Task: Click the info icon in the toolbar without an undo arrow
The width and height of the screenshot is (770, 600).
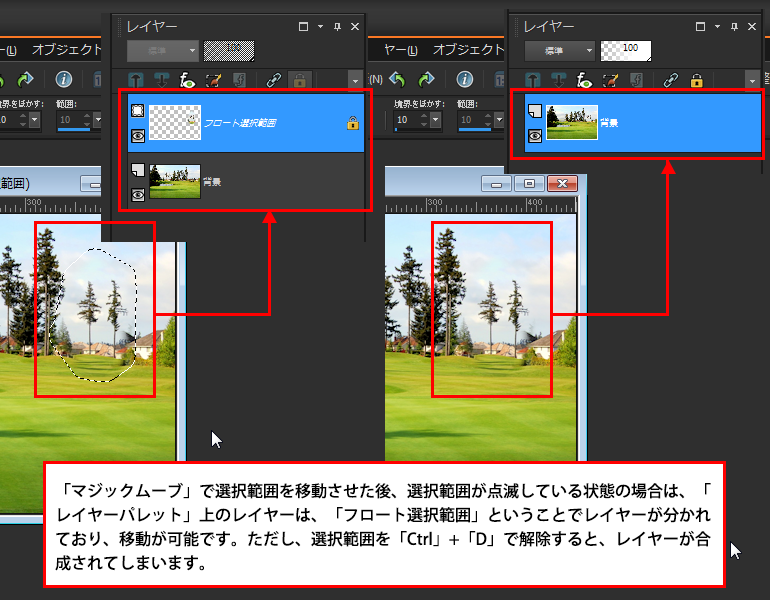Action: pos(64,79)
